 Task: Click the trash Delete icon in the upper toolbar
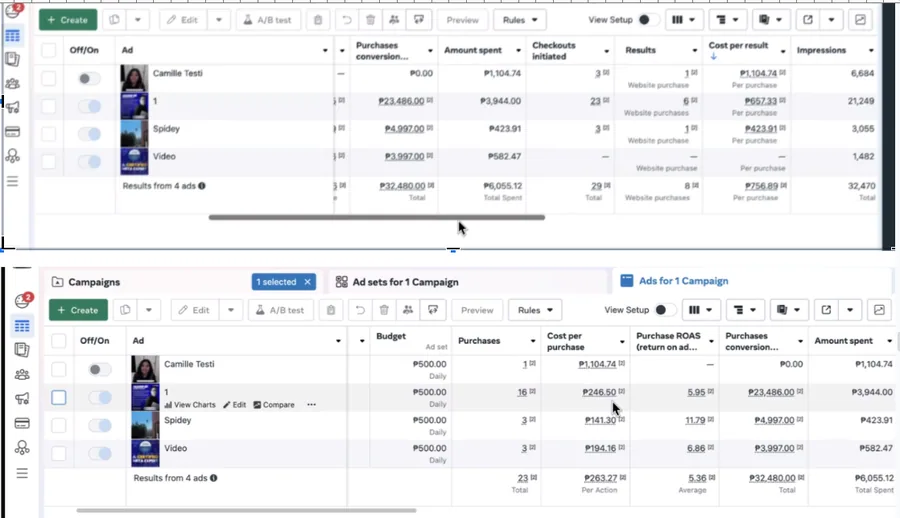point(370,20)
